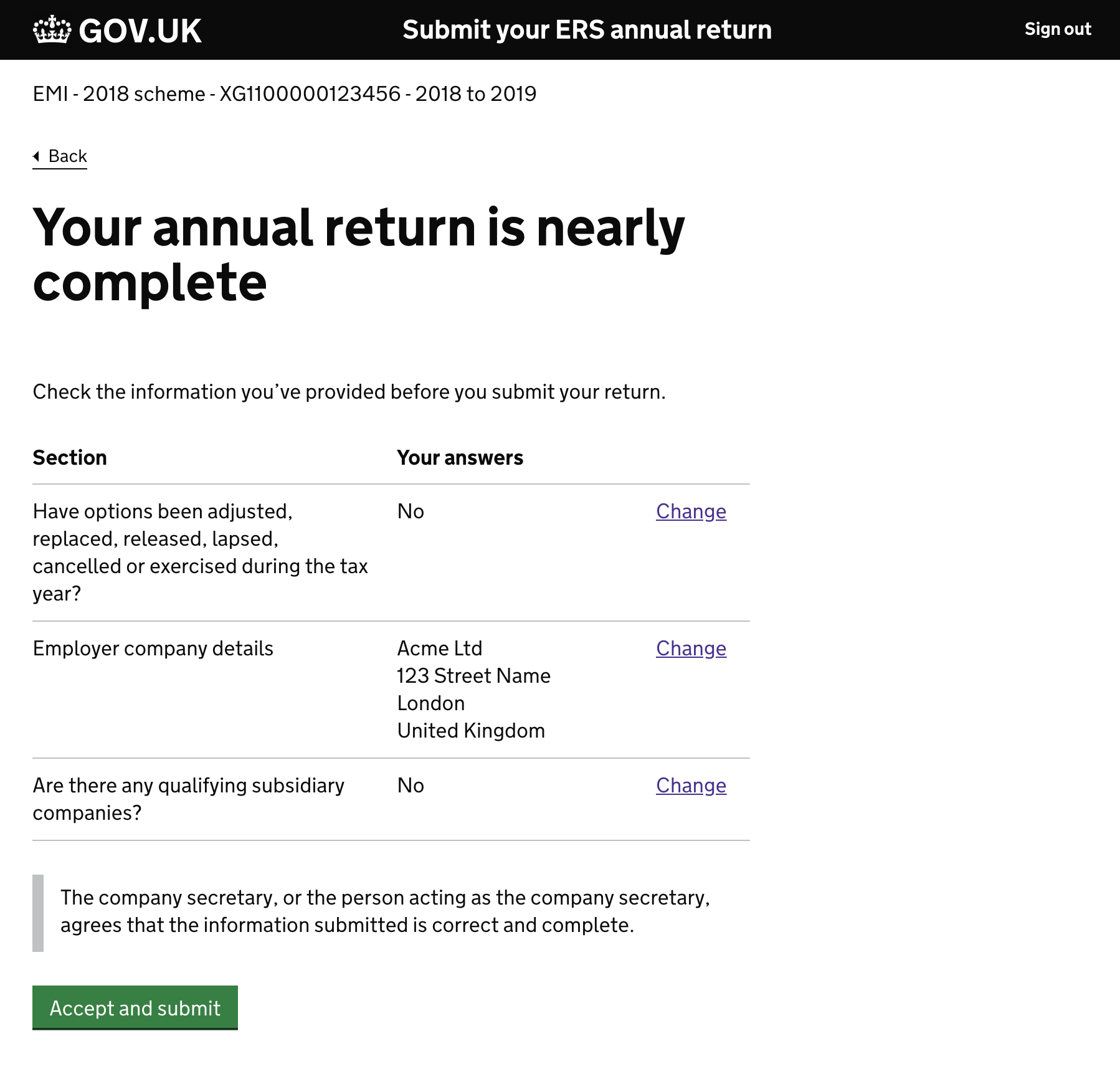Click the Check the information instruction text
Viewport: 1120px width, 1069px height.
(x=349, y=392)
